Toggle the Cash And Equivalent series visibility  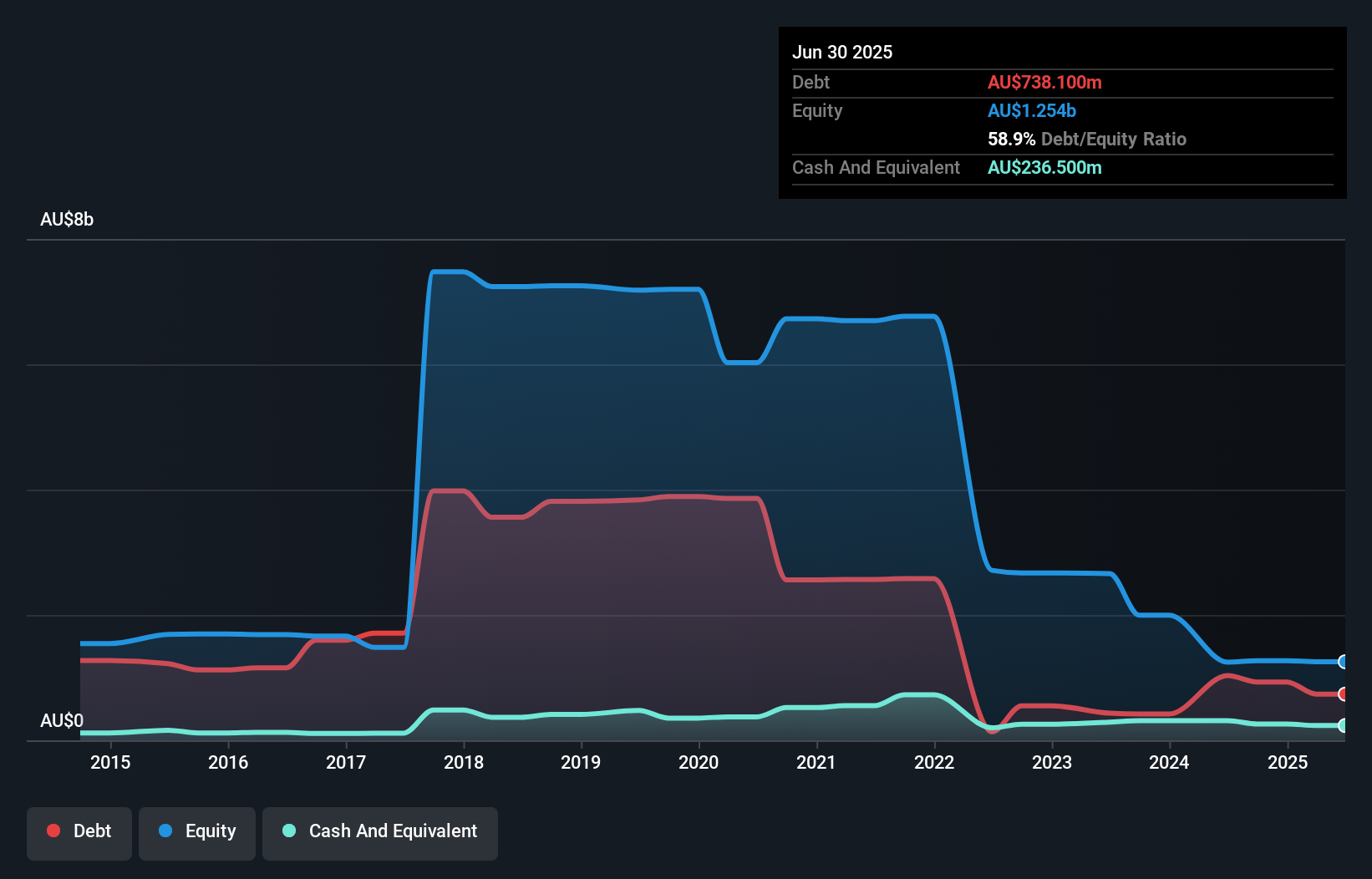point(380,831)
